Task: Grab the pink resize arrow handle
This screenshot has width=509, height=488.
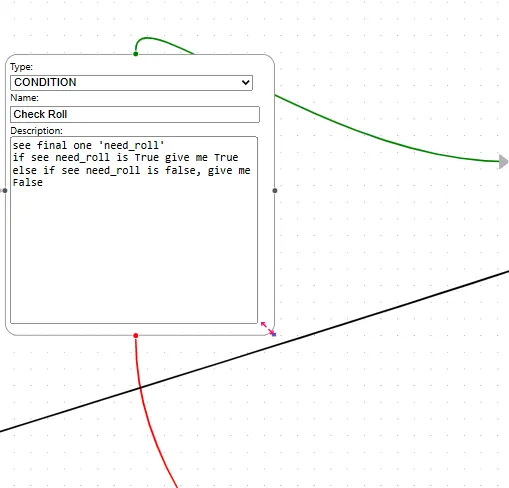Action: 267,328
